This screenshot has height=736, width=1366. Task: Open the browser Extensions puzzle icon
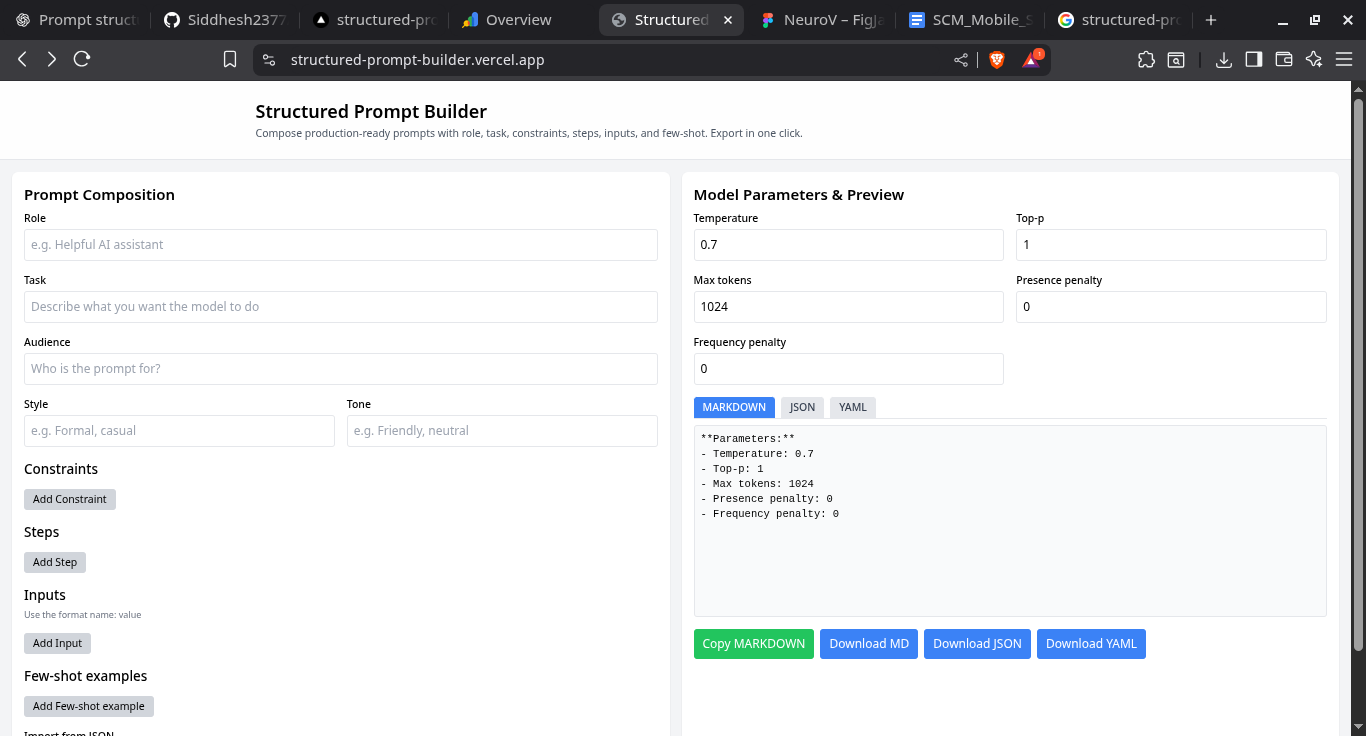point(1146,60)
